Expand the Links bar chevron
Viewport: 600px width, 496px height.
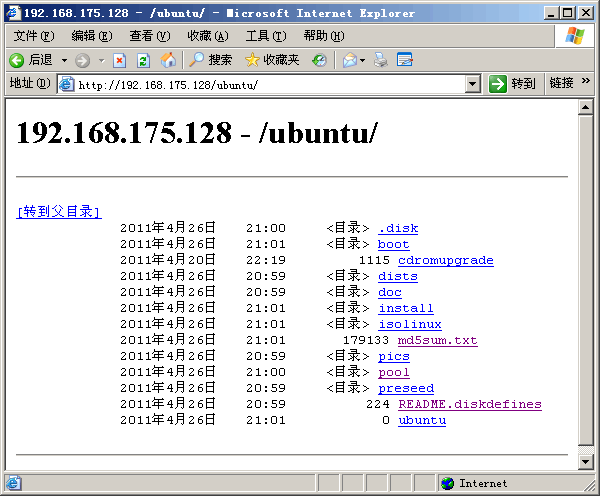(585, 81)
